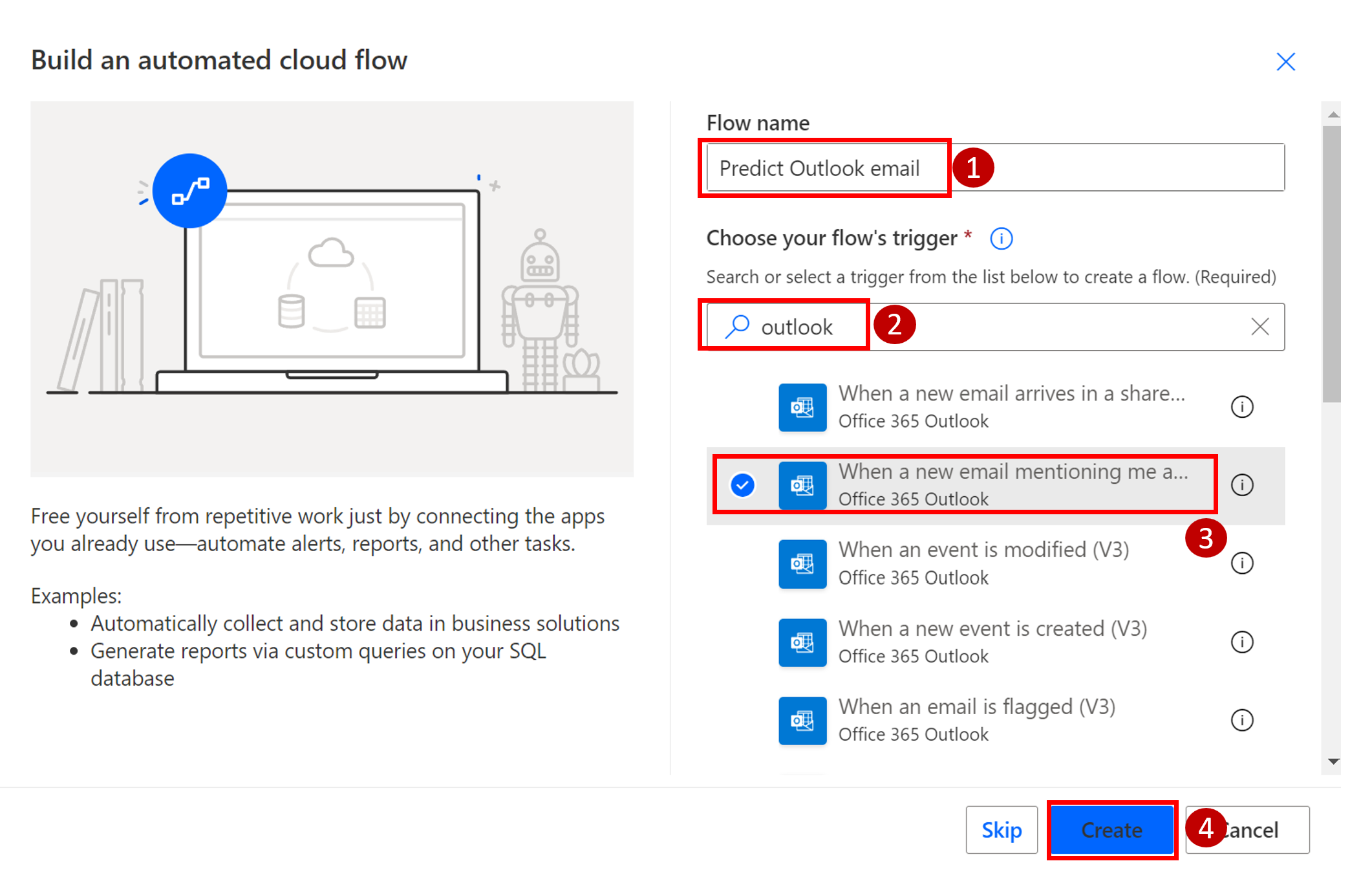1372x883 pixels.
Task: Select the "When a new event is created (V3)" trigger
Action: tap(992, 642)
